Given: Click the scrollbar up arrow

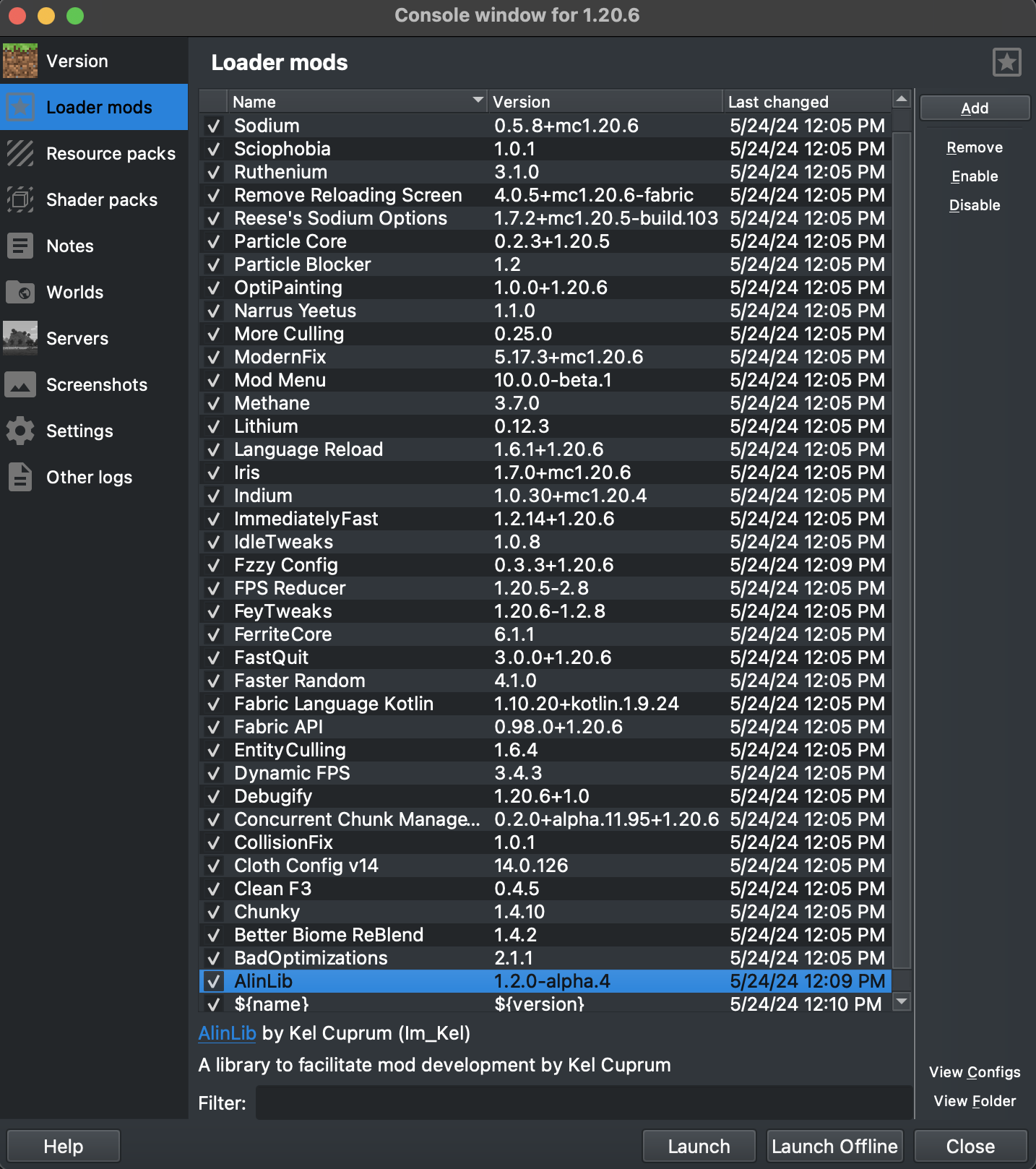Looking at the screenshot, I should click(902, 99).
